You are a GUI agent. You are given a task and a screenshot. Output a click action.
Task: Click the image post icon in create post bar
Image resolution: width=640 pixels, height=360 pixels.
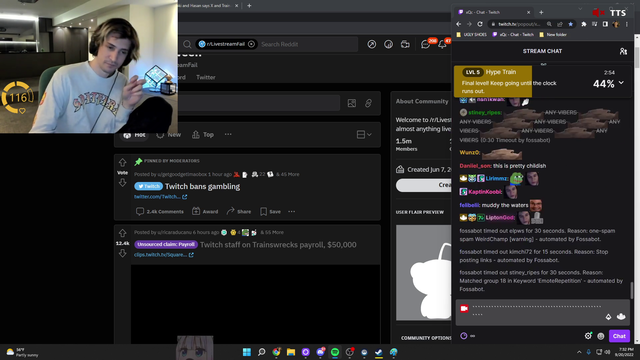tap(351, 103)
